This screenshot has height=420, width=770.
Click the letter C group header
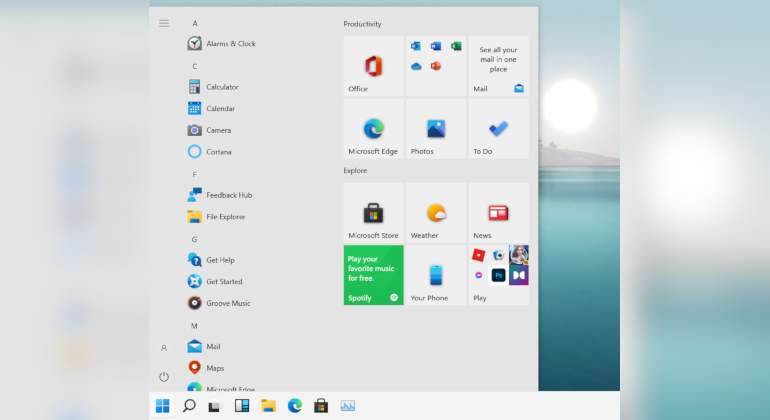pos(195,66)
